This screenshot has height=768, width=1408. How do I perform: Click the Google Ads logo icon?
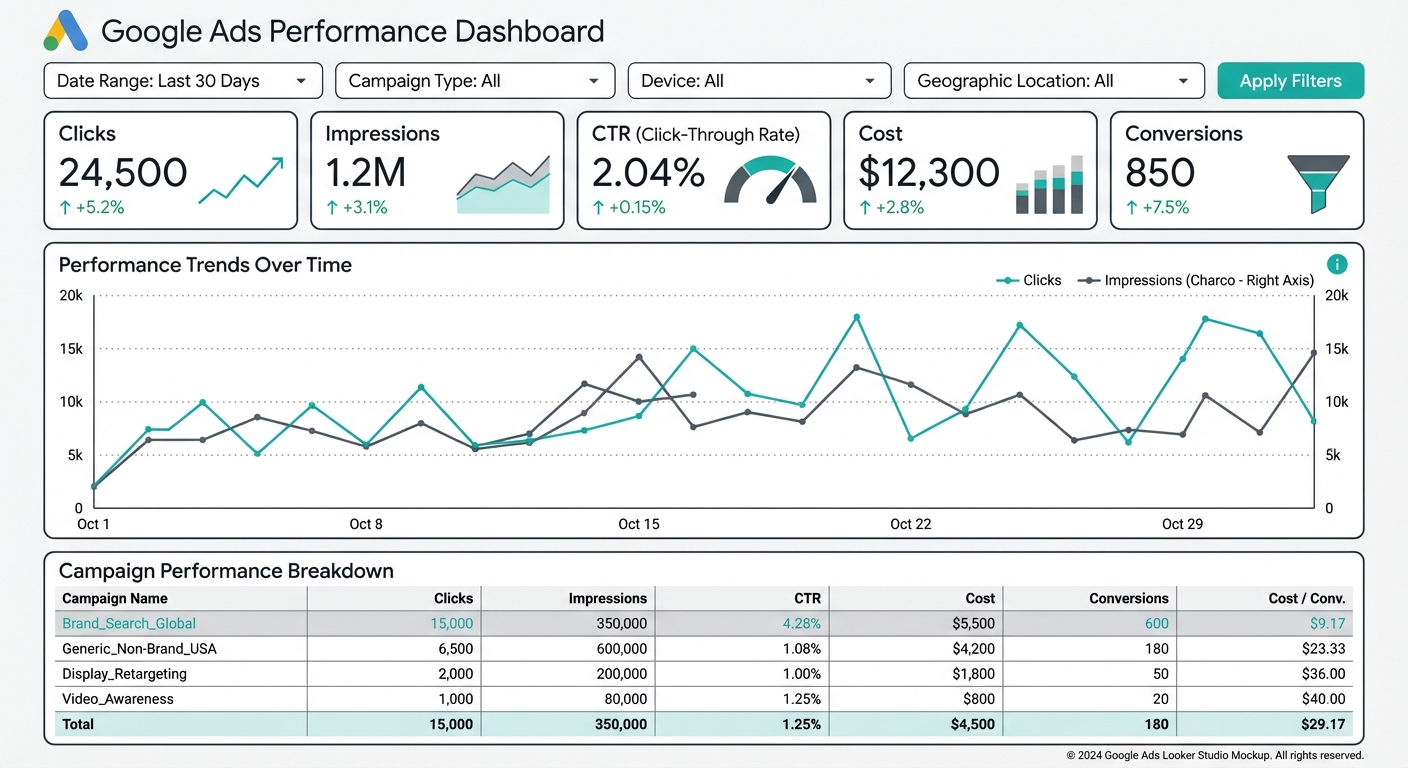tap(64, 31)
